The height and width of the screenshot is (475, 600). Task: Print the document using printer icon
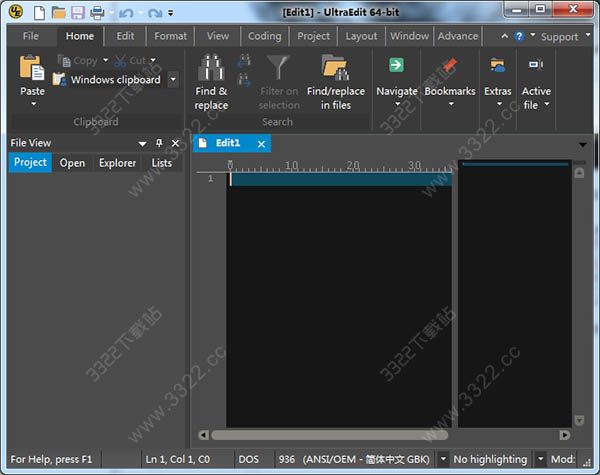pyautogui.click(x=97, y=13)
